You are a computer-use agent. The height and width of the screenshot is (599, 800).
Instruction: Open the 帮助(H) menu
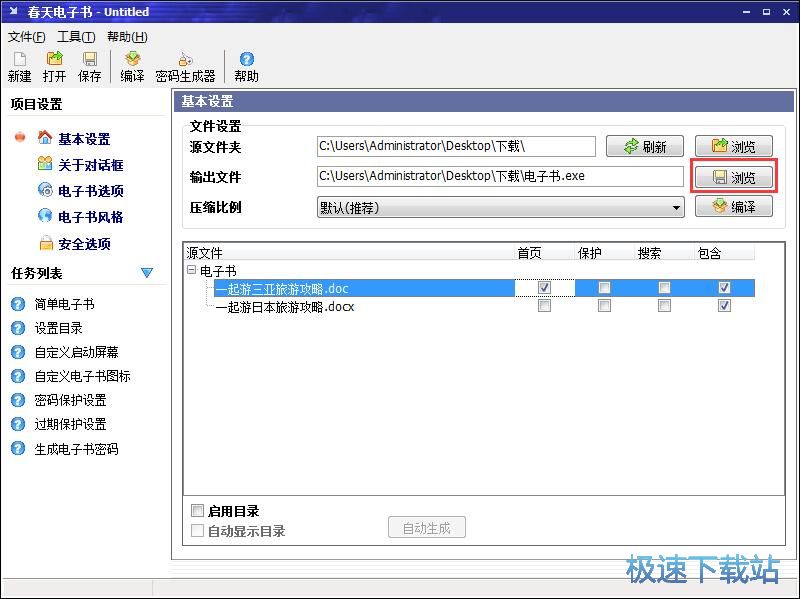point(127,37)
